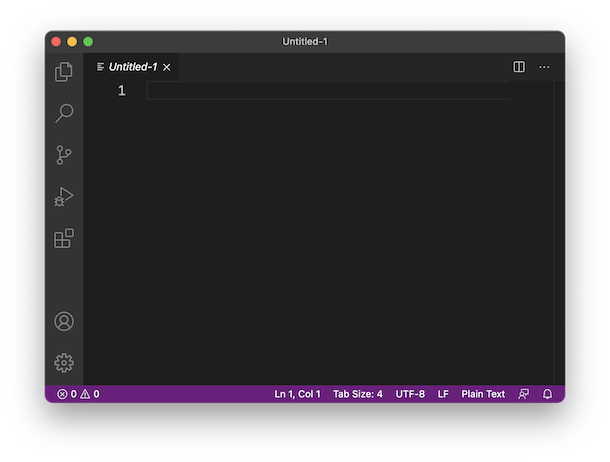Open the Source Control view
Screen dimensions: 610x462
pos(64,155)
